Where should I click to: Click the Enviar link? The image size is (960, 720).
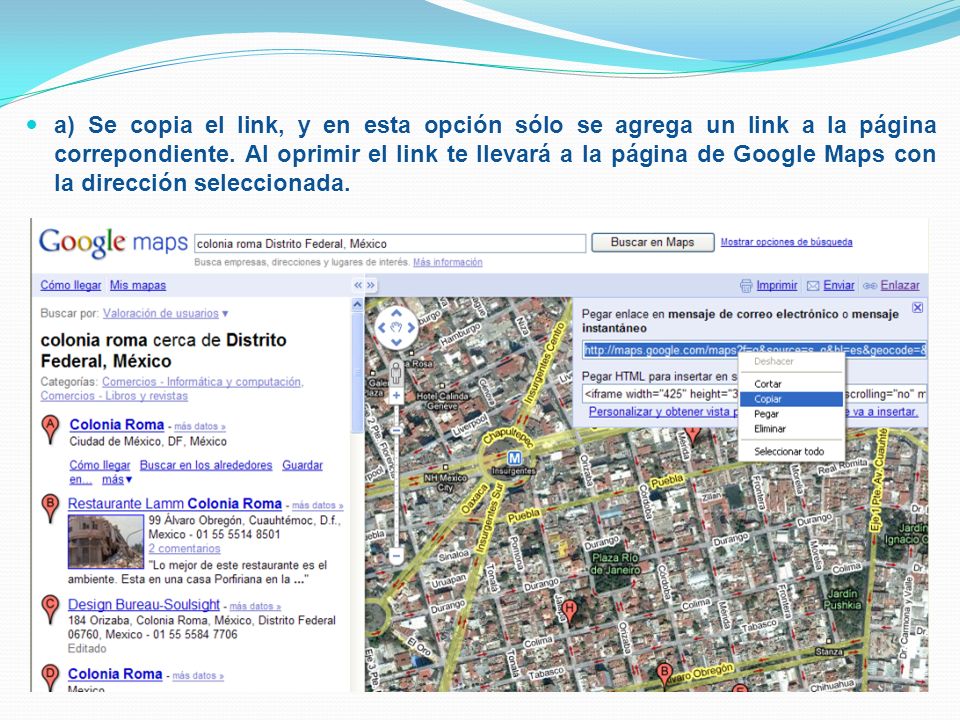(839, 285)
